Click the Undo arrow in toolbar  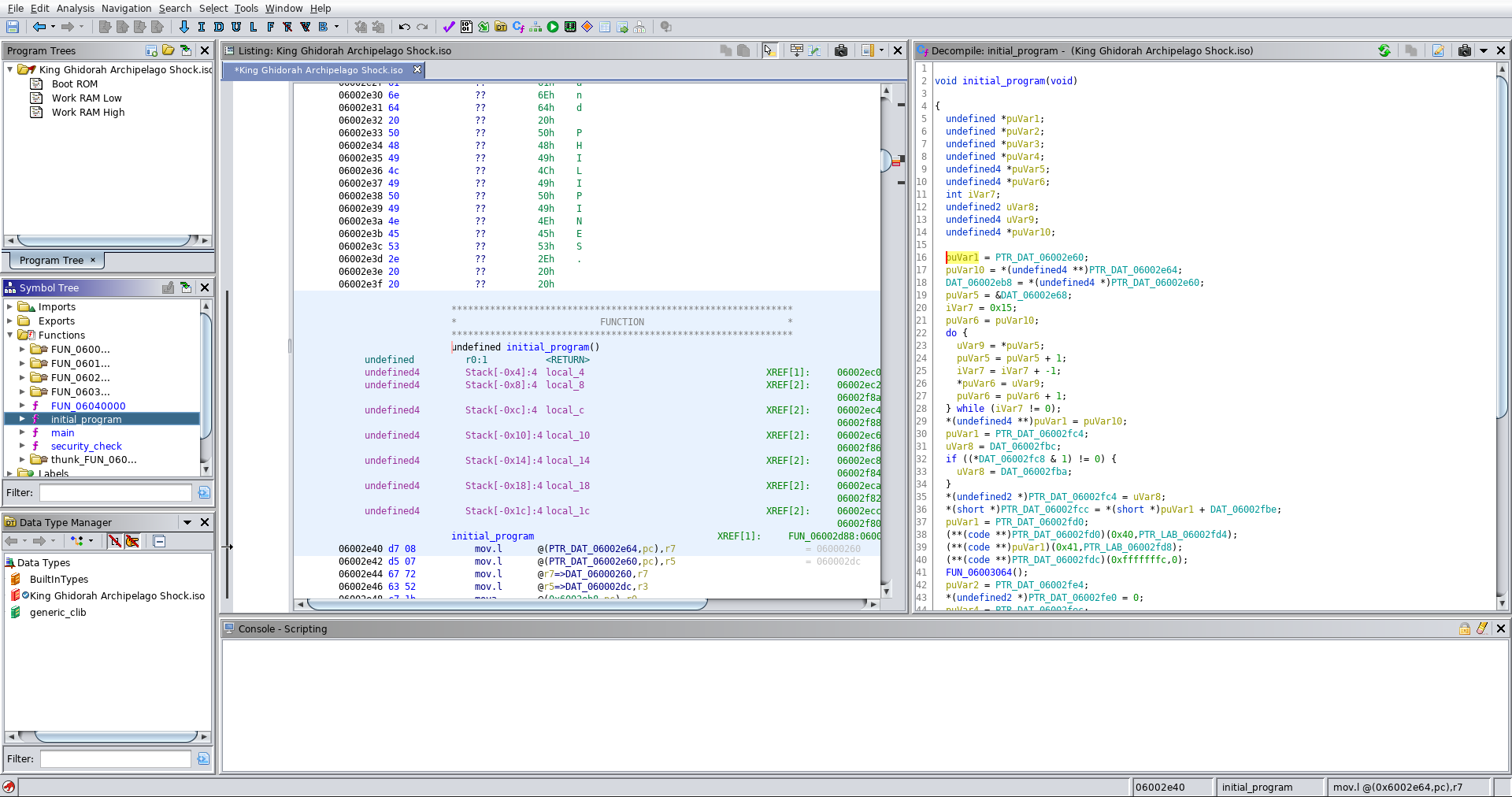(404, 27)
